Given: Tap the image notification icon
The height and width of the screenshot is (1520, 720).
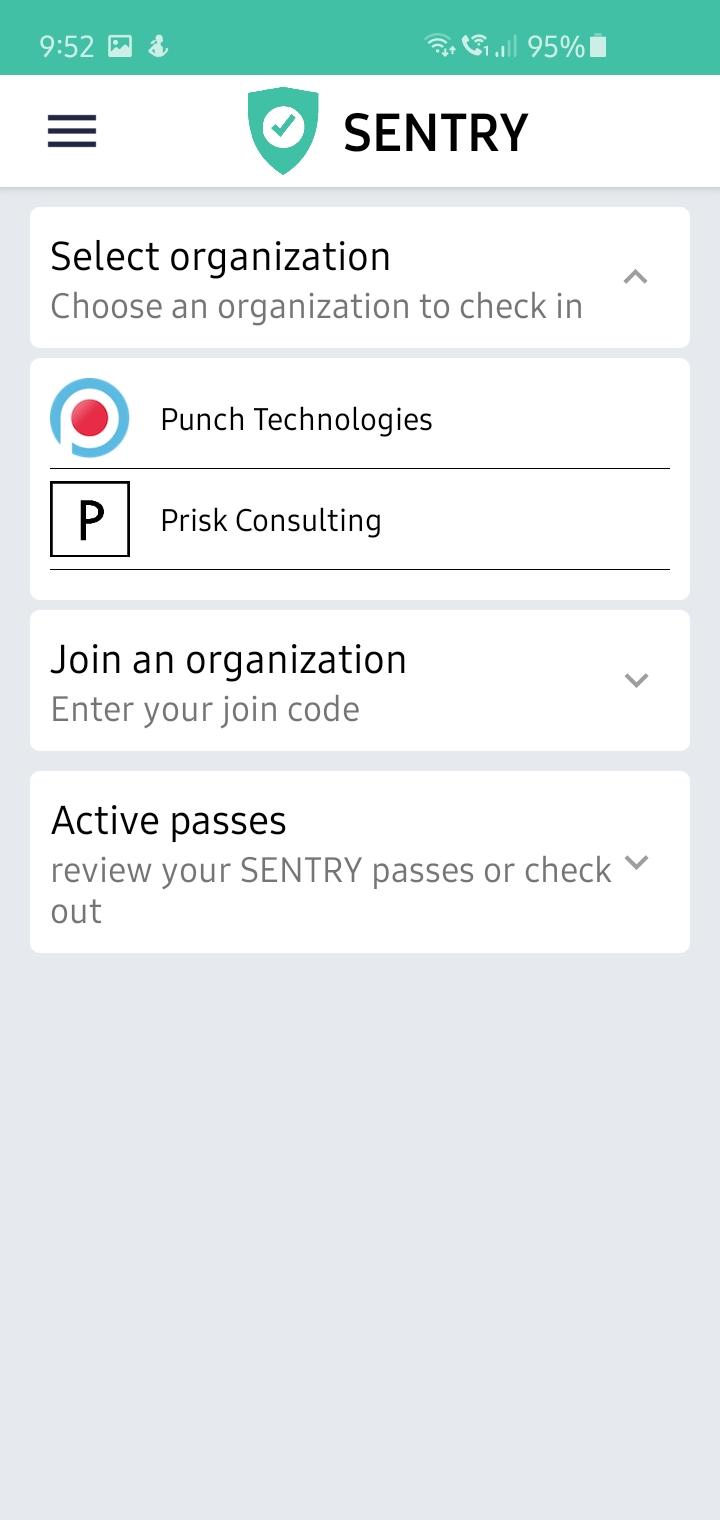Looking at the screenshot, I should tap(120, 46).
